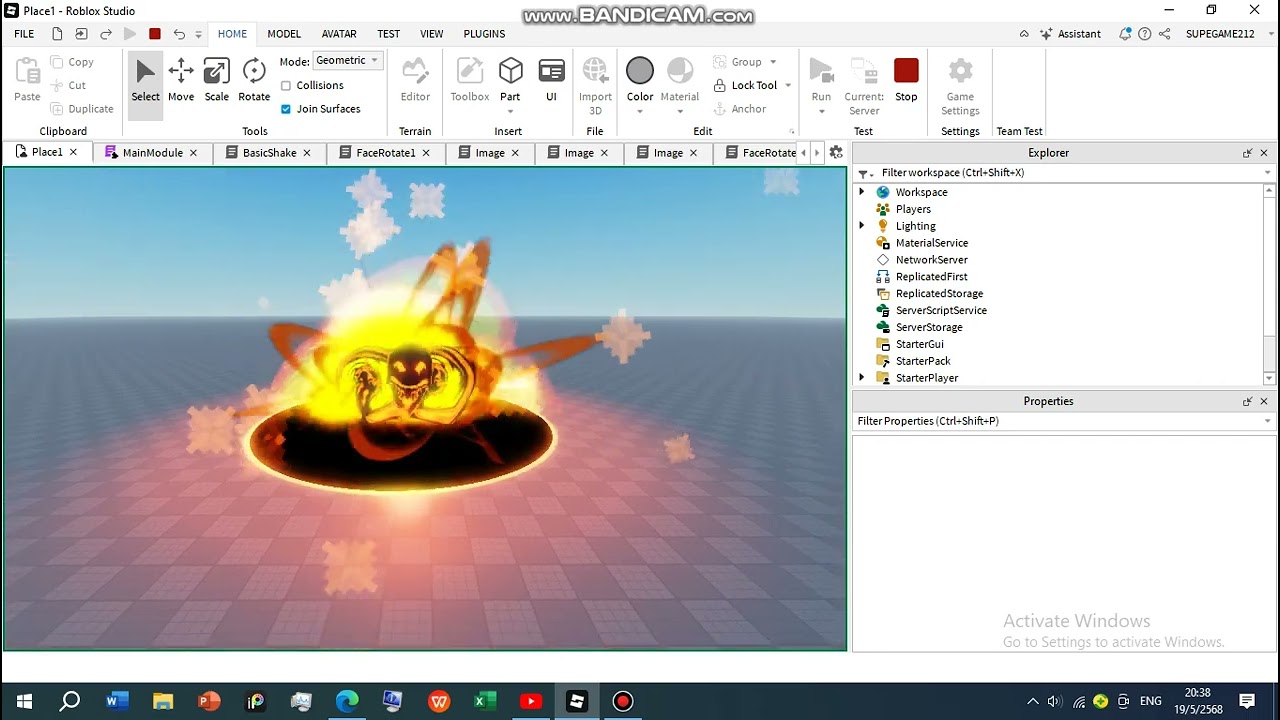Switch to the AVATAR ribbon tab
The width and height of the screenshot is (1280, 720).
[x=339, y=34]
